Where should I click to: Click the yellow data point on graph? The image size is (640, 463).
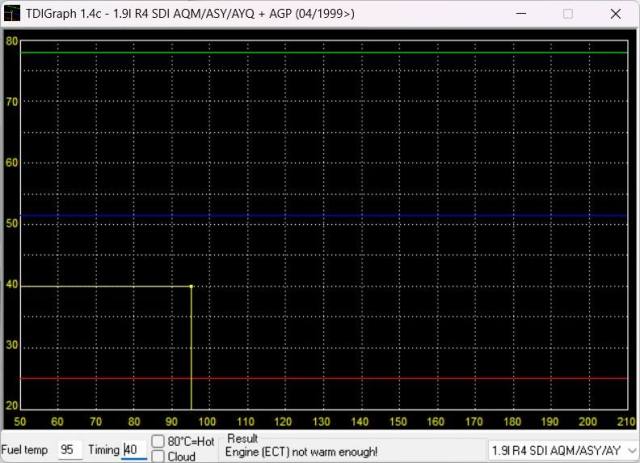(x=191, y=286)
